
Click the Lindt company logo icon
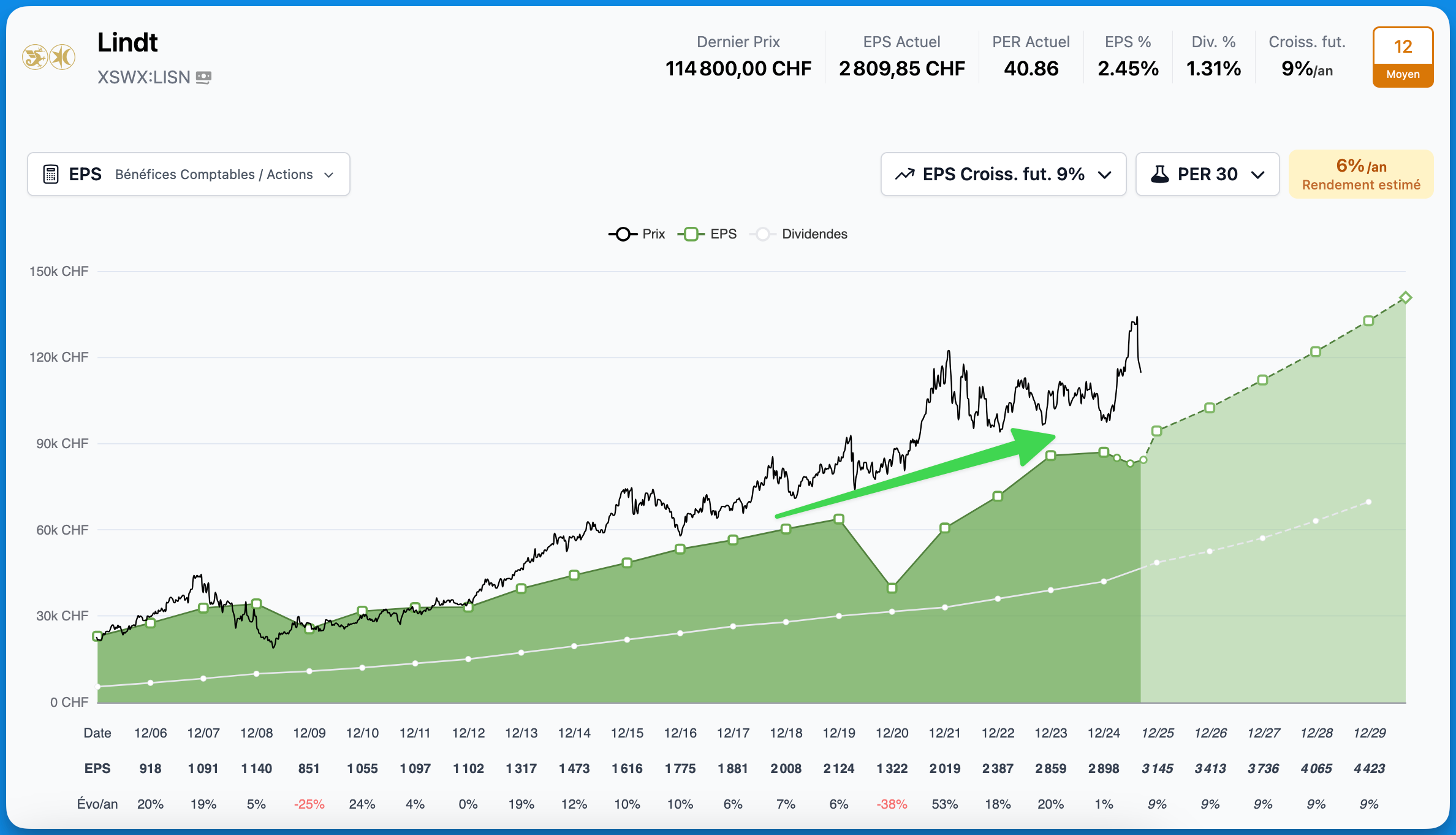[x=48, y=58]
